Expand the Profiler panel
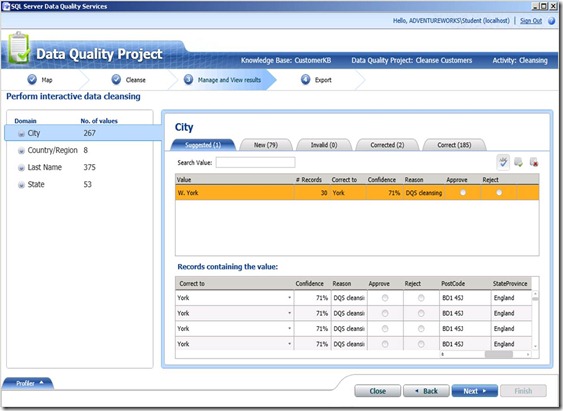Screen dimensions: 563x411 tap(29, 383)
